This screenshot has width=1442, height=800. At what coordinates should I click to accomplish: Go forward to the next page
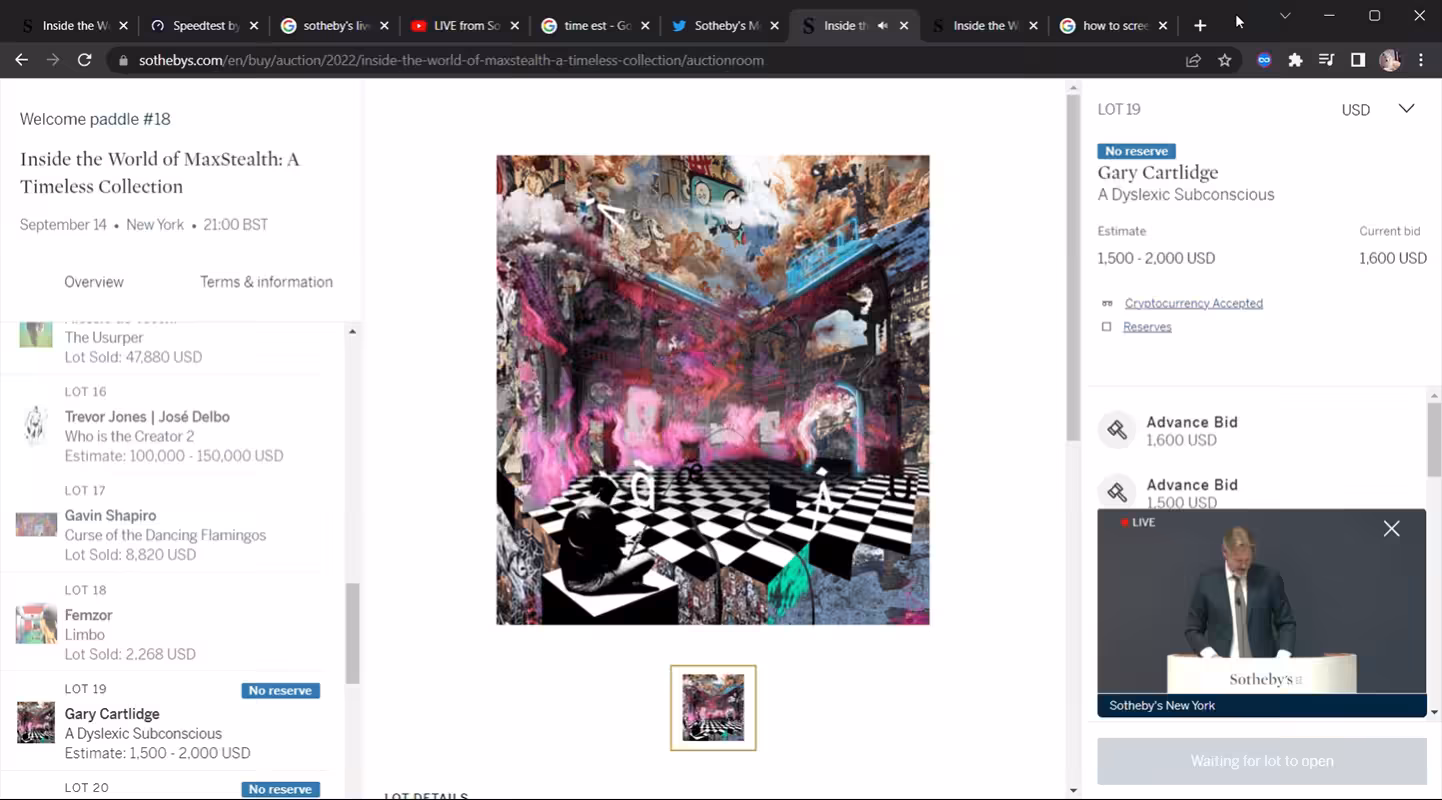click(53, 60)
